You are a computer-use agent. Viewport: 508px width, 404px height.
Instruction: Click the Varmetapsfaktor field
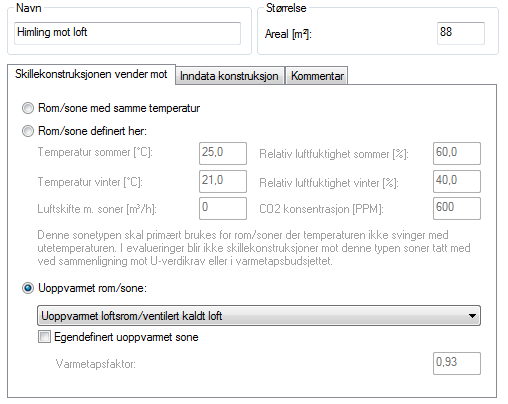(x=457, y=363)
